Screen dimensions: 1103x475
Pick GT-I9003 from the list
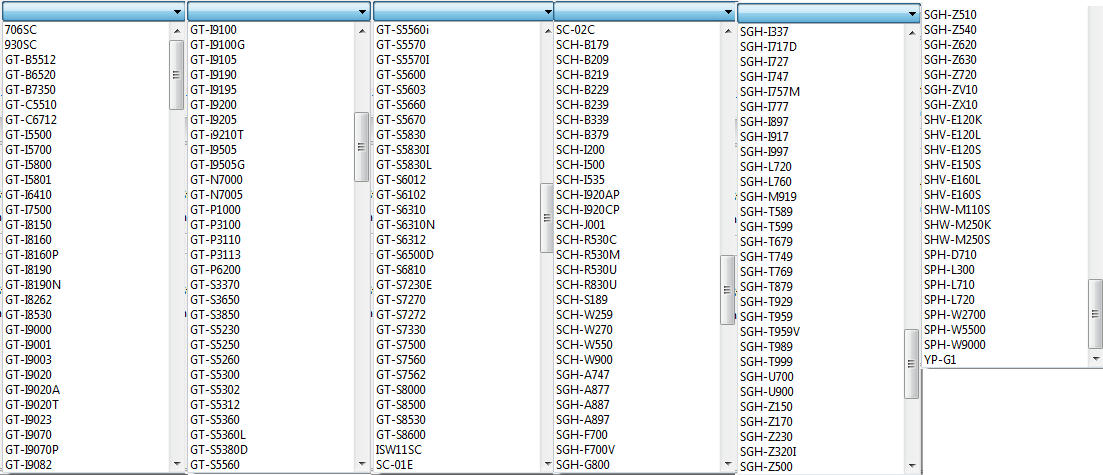point(28,360)
